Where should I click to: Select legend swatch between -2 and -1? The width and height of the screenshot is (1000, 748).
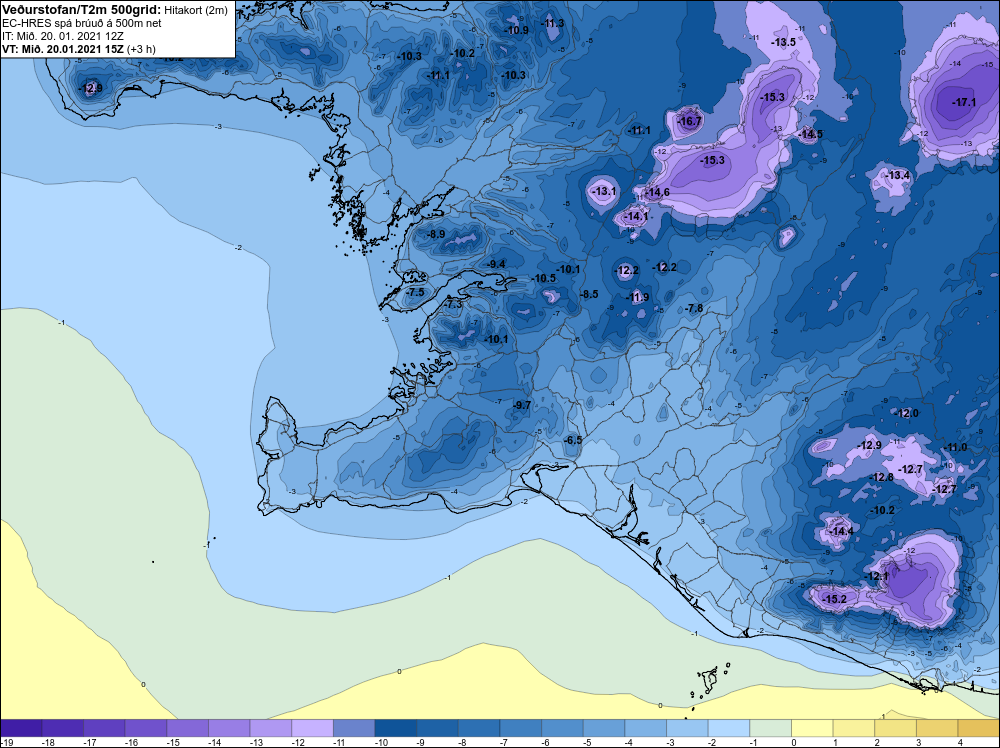[729, 728]
